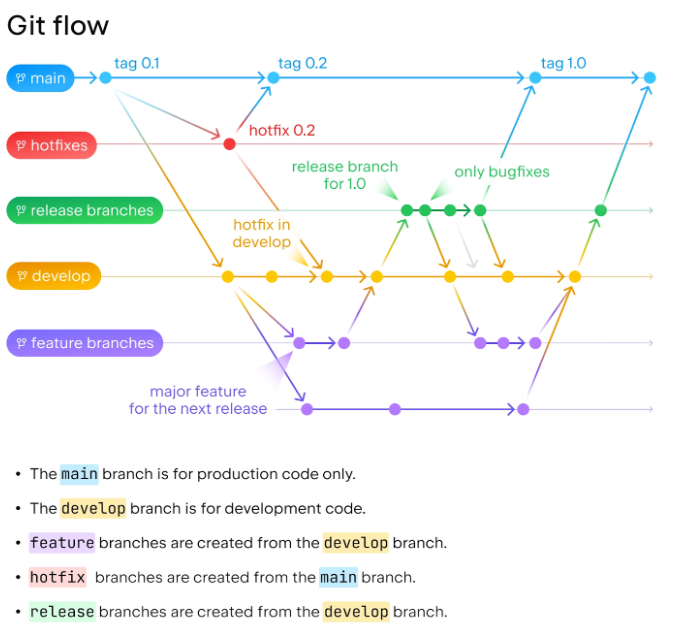Click the red hotfix 0.2 commit dot
The width and height of the screenshot is (686, 631).
coord(229,144)
